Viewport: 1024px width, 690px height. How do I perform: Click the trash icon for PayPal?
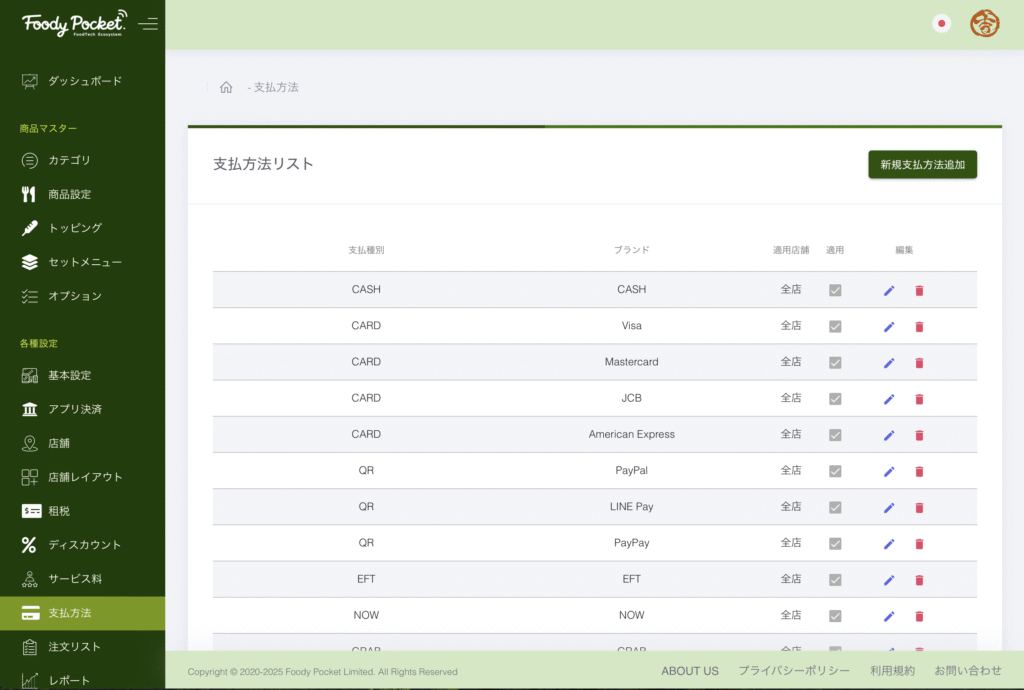[x=919, y=471]
